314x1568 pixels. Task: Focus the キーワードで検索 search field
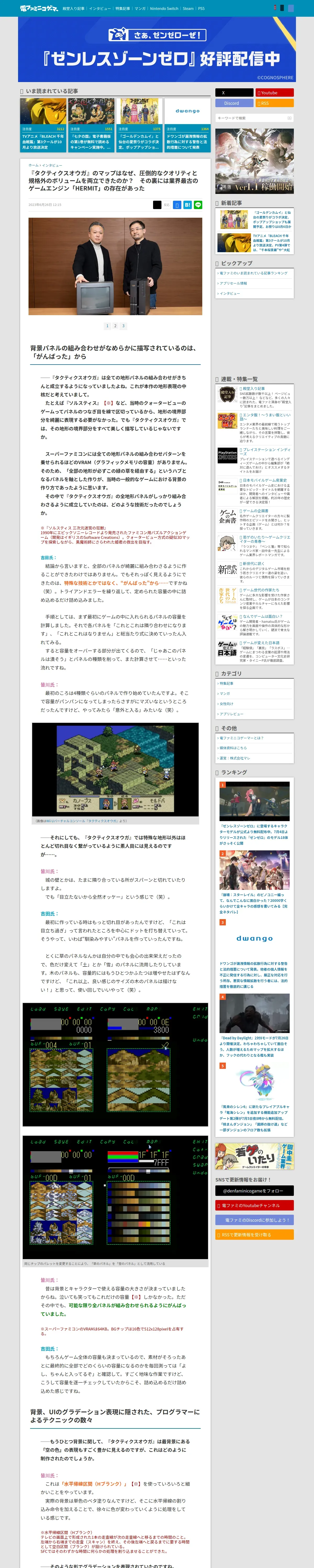tap(251, 118)
